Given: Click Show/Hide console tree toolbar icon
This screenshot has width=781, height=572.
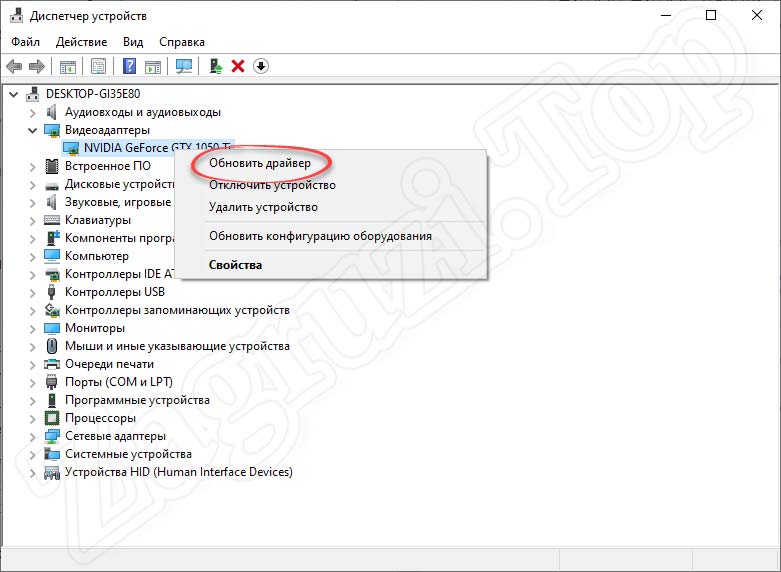Looking at the screenshot, I should pyautogui.click(x=68, y=66).
